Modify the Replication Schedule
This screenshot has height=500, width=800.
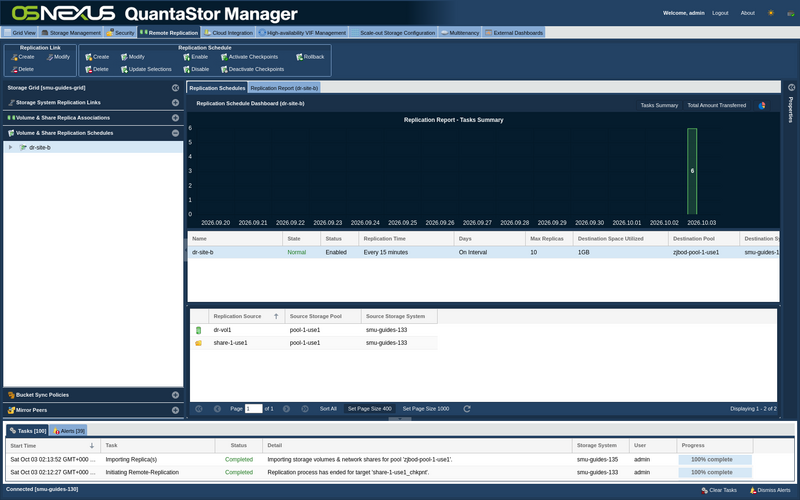click(133, 57)
